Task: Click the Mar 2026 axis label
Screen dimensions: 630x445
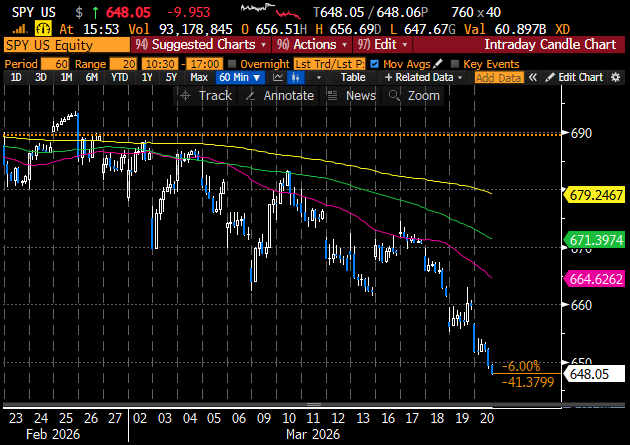Action: click(x=313, y=434)
